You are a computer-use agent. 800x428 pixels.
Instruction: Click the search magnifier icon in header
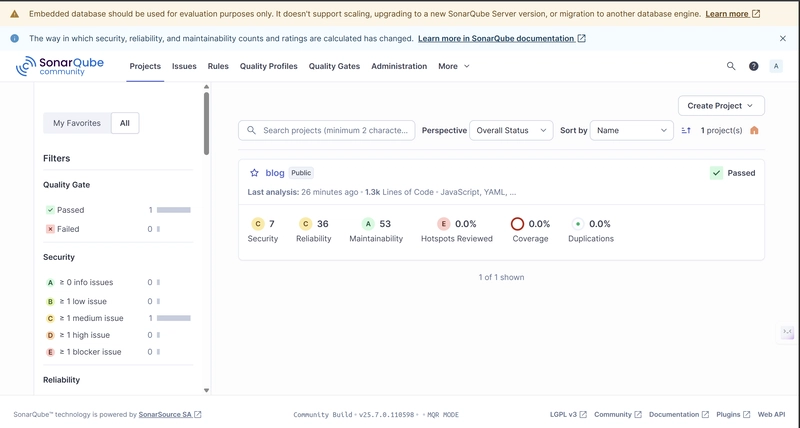[x=731, y=66]
